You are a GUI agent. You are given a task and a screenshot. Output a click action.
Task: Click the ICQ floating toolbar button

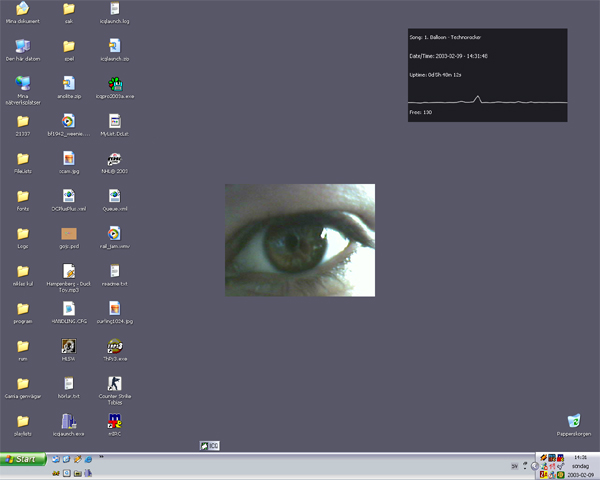point(210,446)
